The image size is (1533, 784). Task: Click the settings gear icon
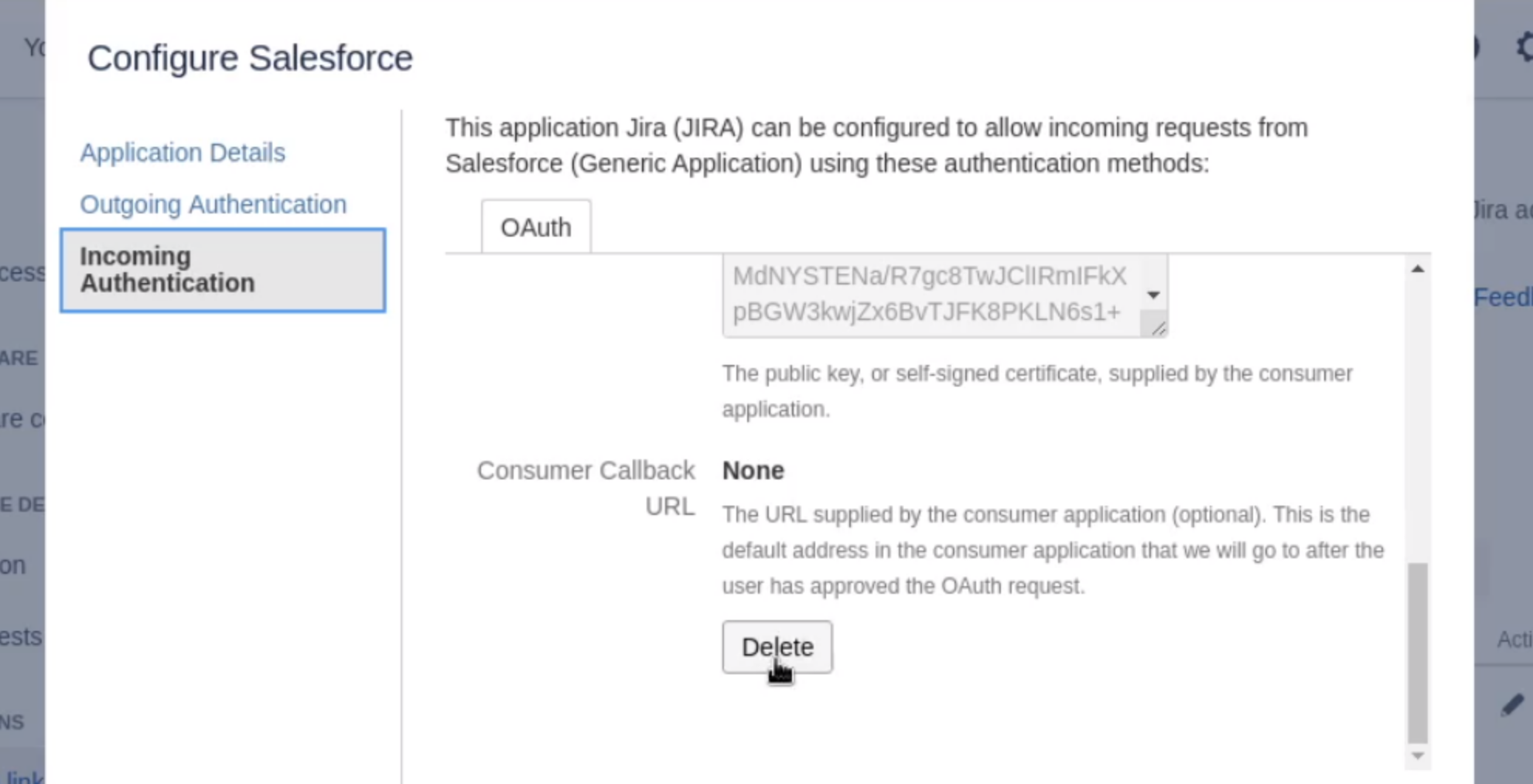tap(1524, 48)
